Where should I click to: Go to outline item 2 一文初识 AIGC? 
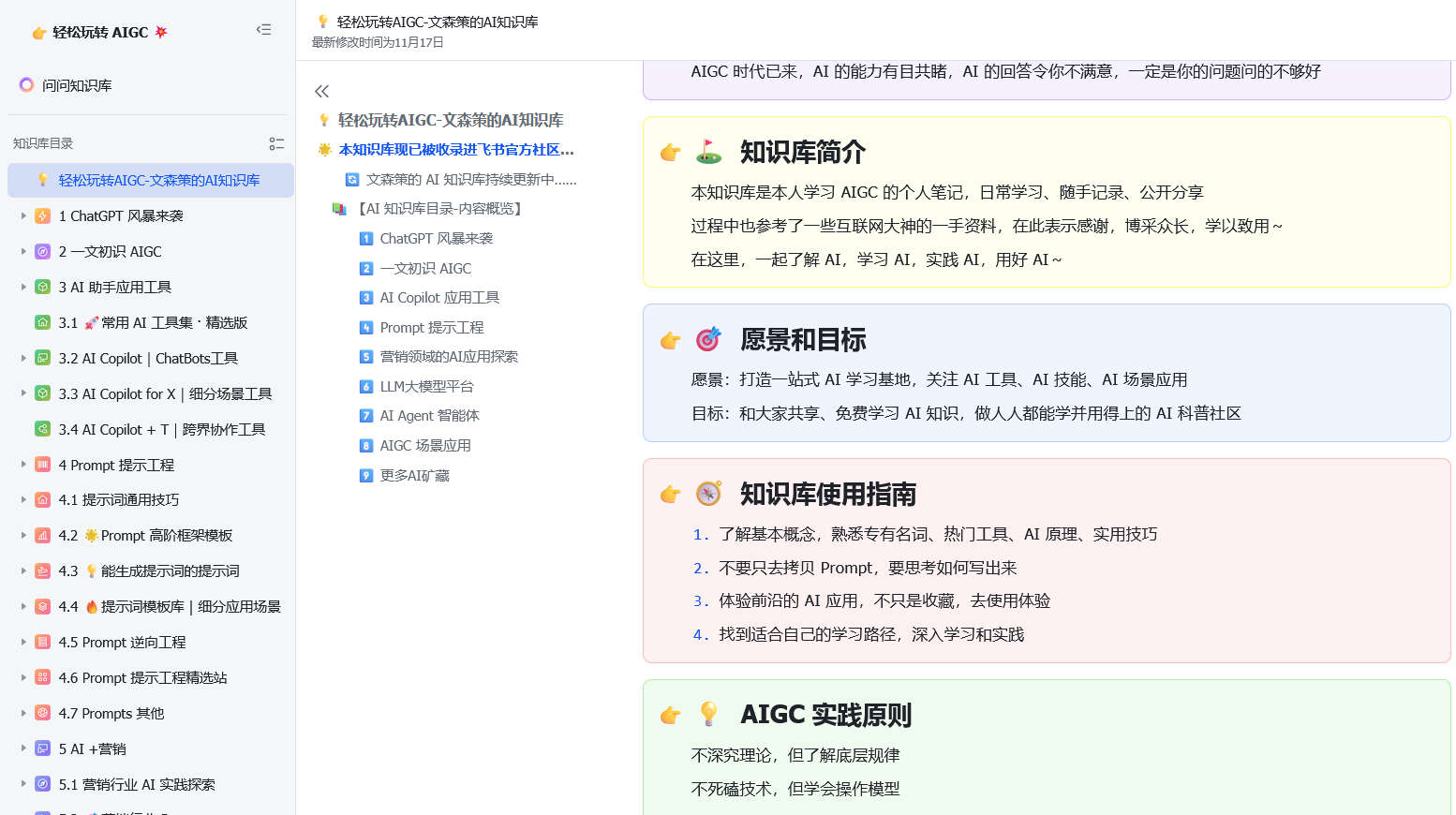[425, 268]
